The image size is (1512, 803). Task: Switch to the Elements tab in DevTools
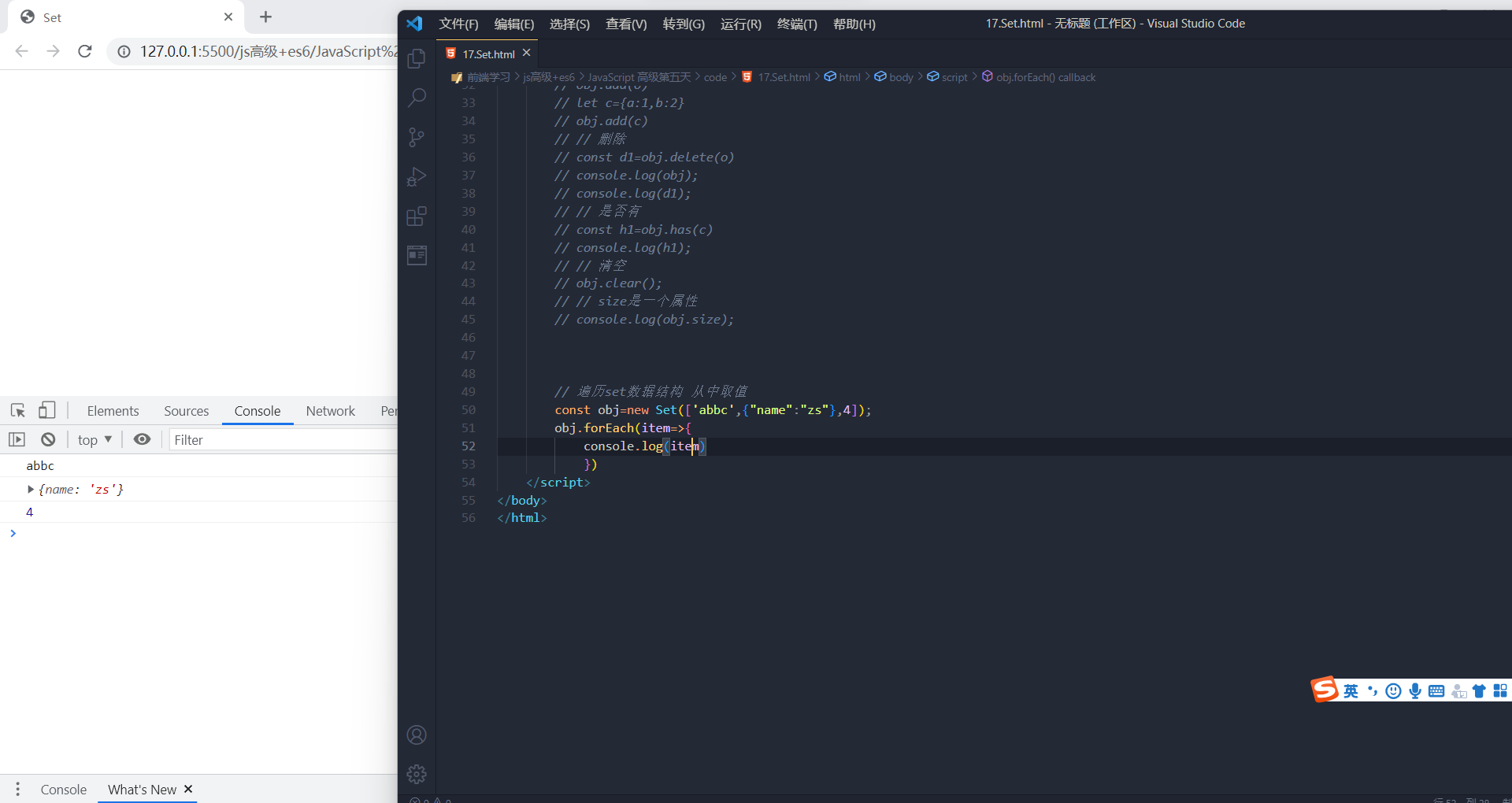pyautogui.click(x=113, y=411)
